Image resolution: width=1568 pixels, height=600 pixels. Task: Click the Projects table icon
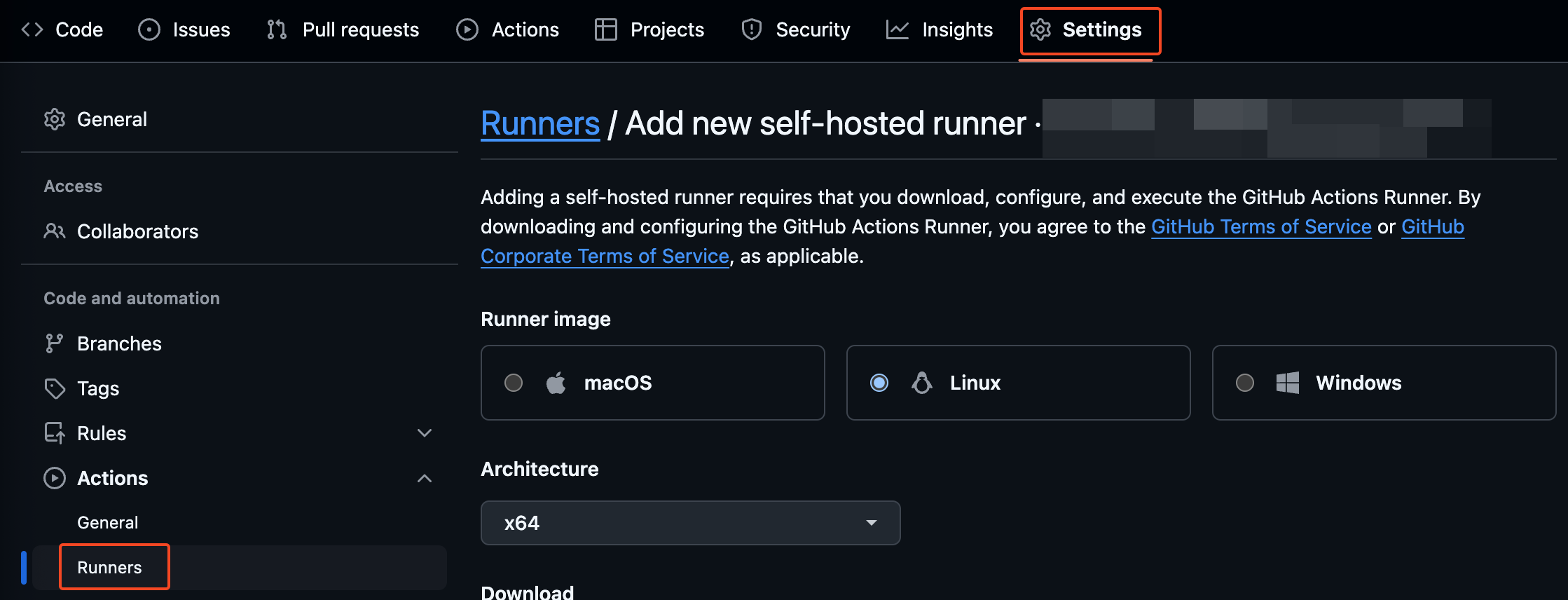606,29
